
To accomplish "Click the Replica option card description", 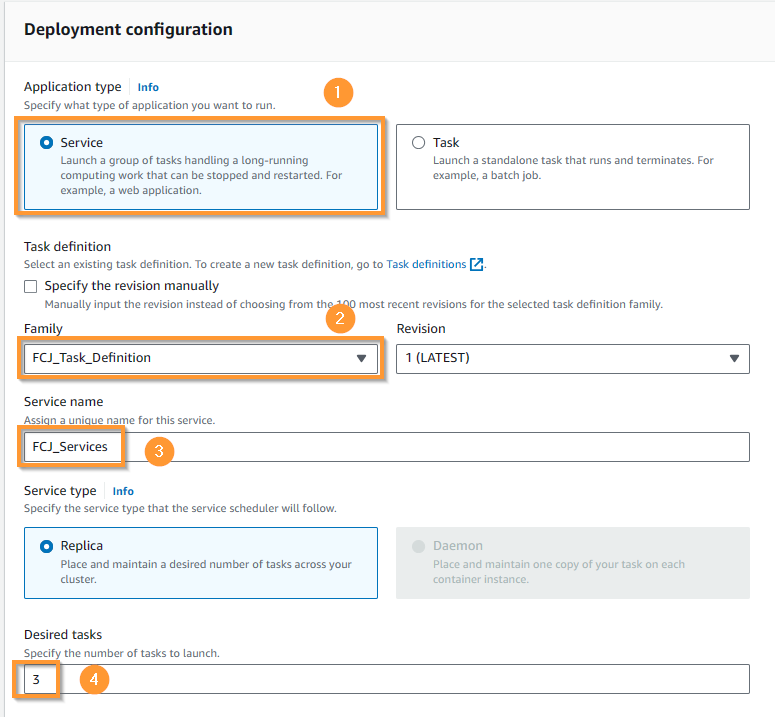I will (206, 572).
